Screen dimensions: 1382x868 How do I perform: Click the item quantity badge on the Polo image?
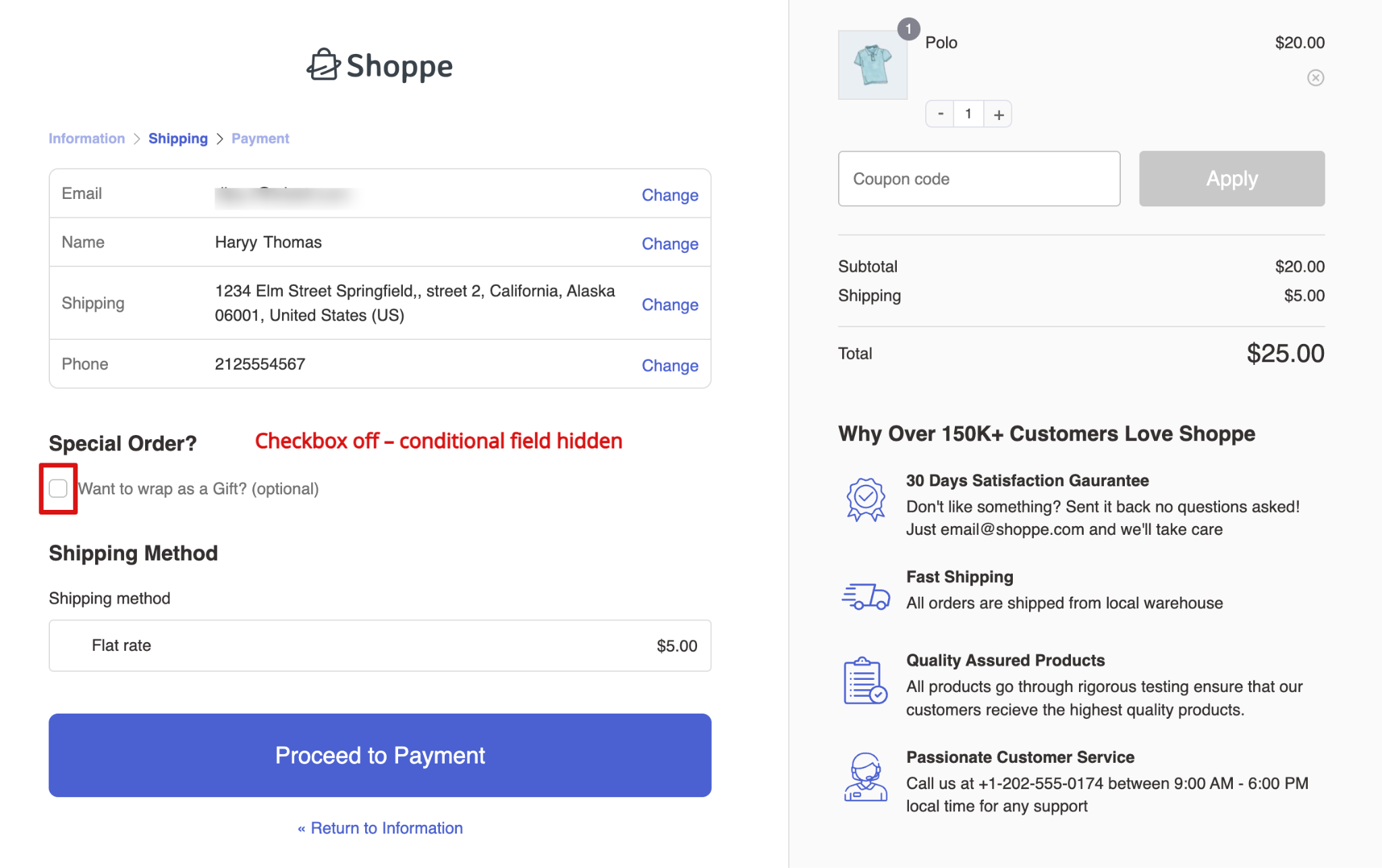908,29
